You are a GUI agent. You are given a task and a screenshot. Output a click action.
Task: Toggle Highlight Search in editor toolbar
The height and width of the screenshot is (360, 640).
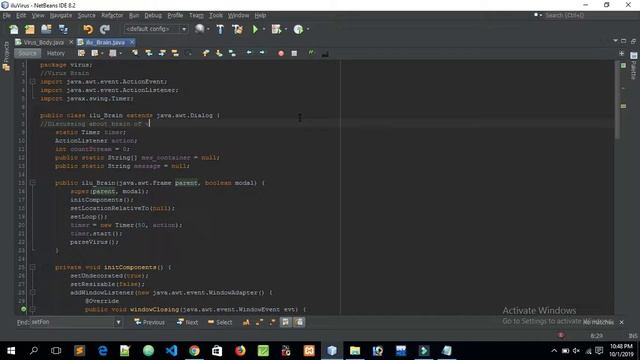pos(175,53)
